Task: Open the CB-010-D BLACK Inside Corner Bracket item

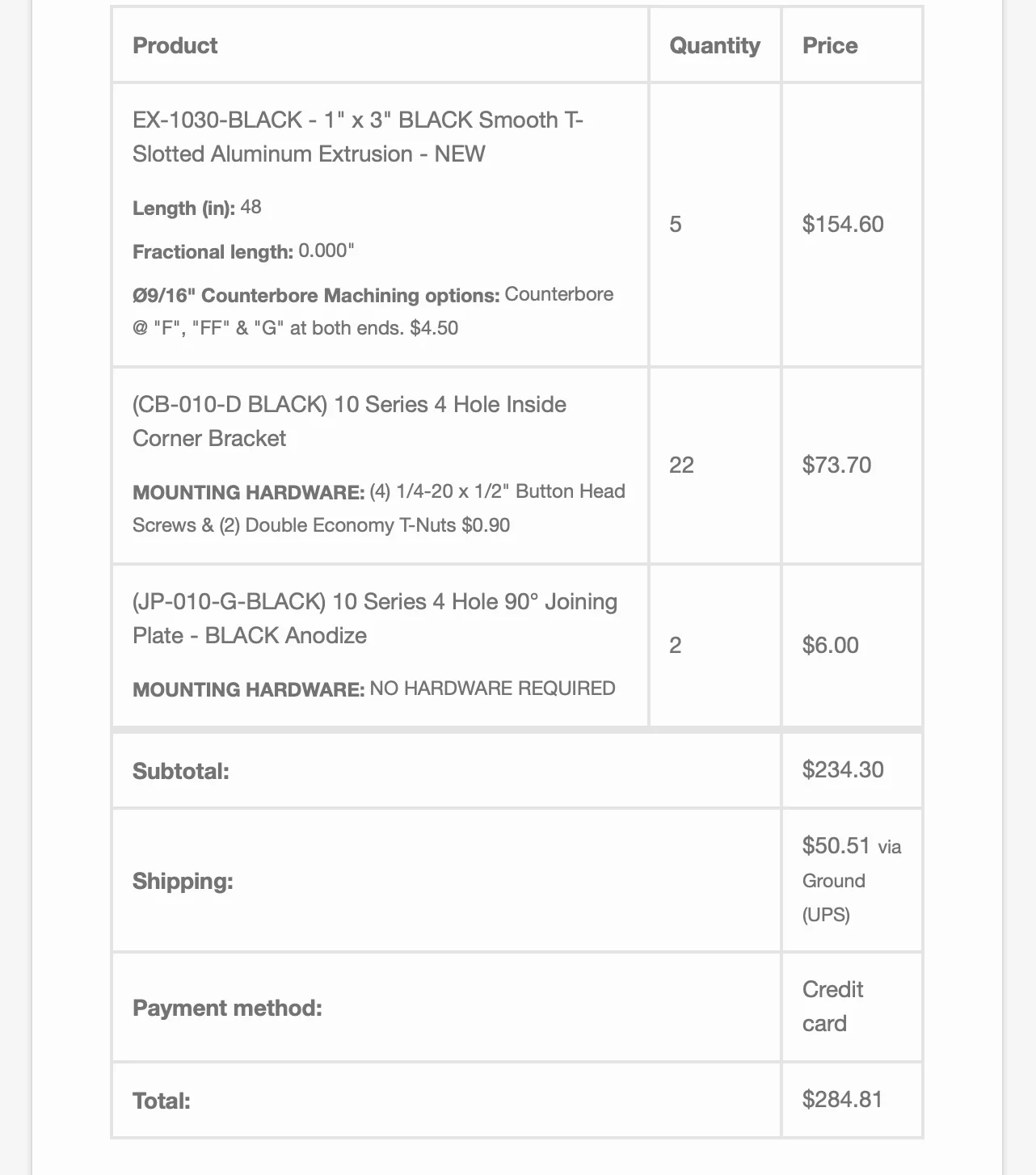Action: click(349, 421)
